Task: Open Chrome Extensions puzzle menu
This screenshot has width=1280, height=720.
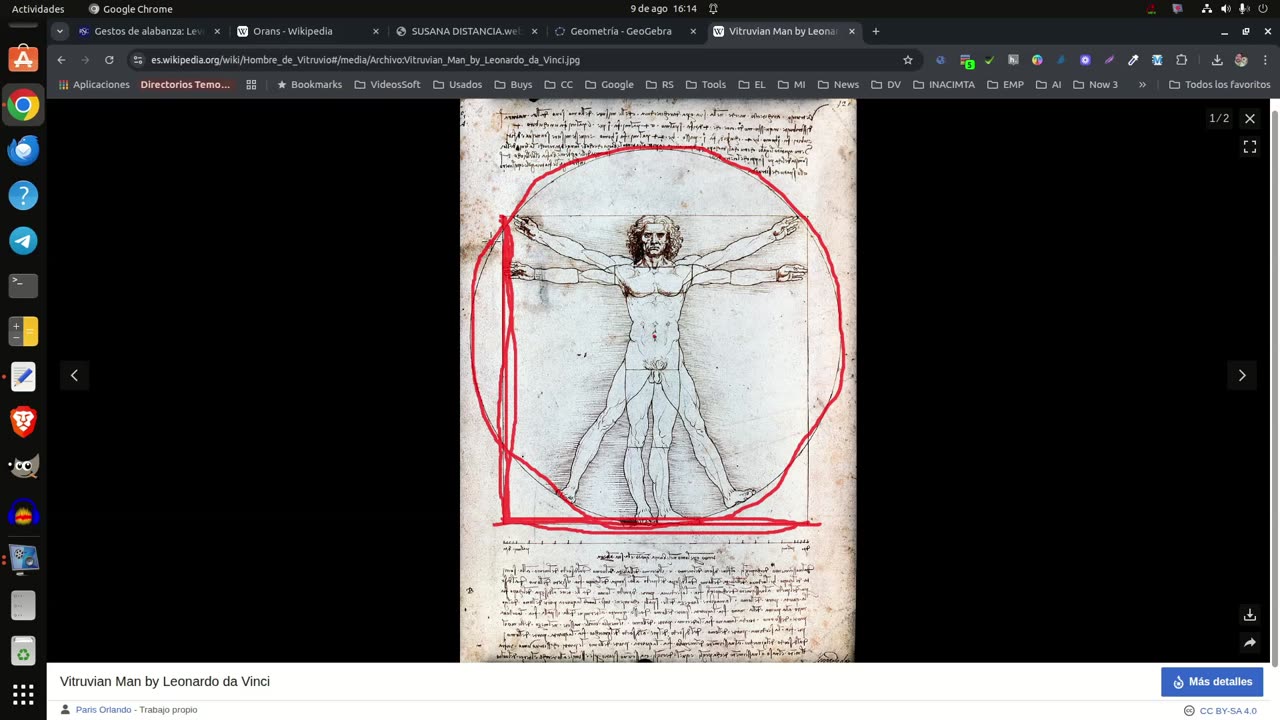Action: click(1181, 60)
